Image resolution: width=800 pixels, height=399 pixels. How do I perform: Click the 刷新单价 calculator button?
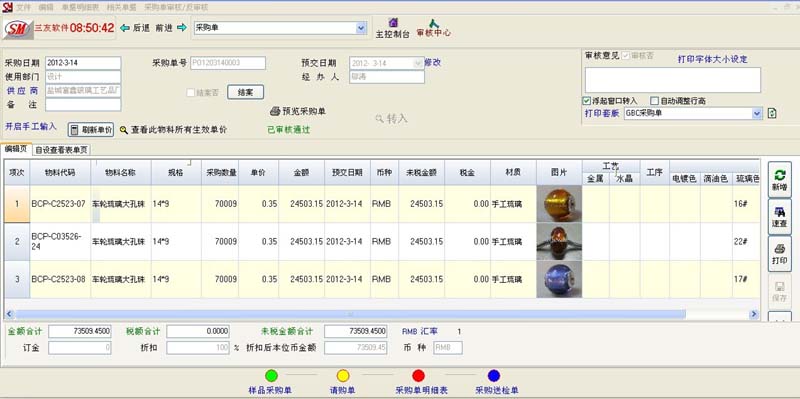coord(91,130)
